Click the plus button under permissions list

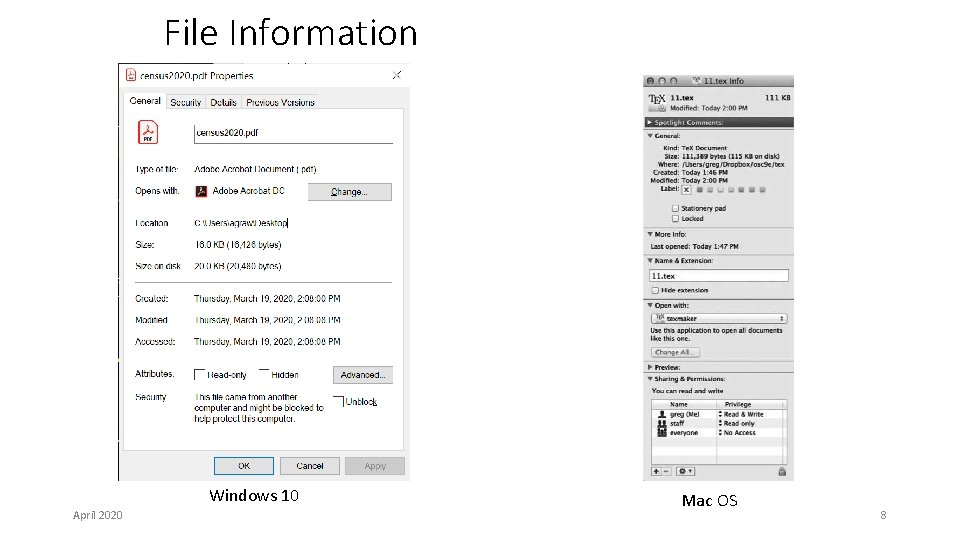point(656,471)
